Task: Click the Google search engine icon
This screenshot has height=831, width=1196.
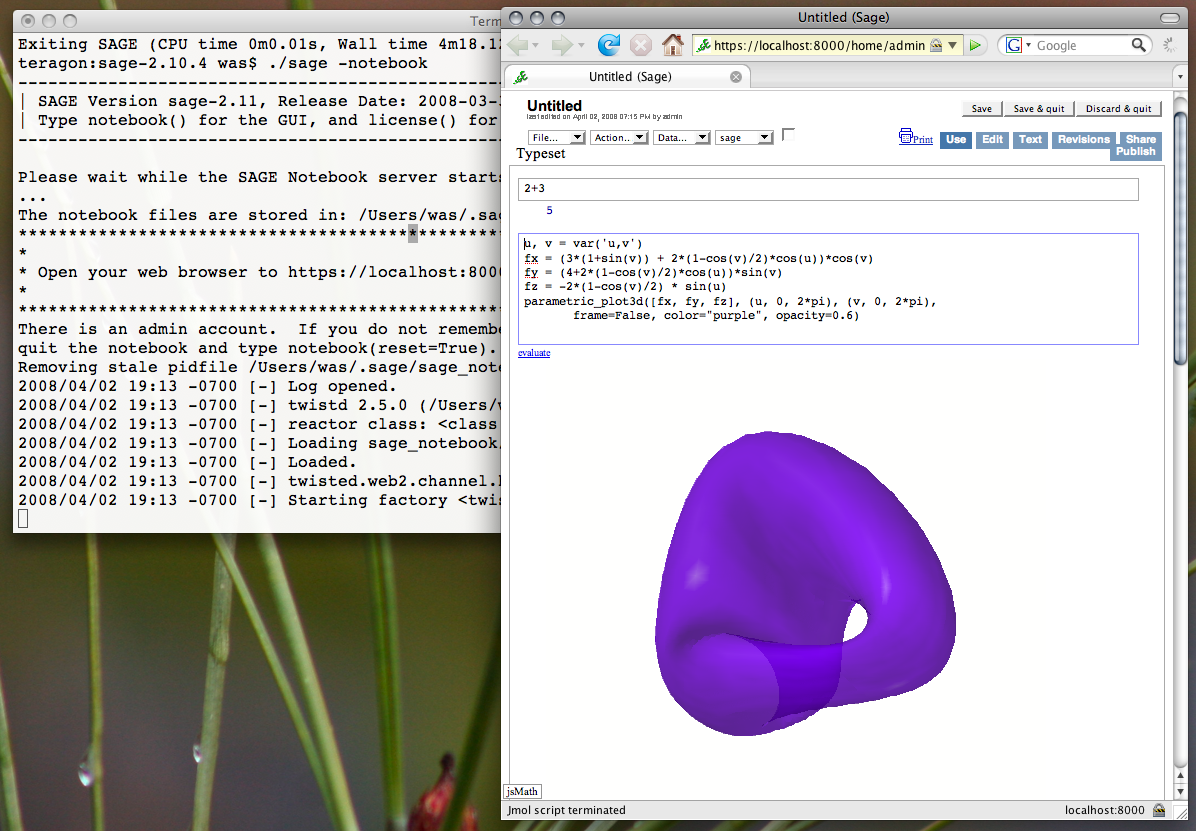Action: (1014, 46)
